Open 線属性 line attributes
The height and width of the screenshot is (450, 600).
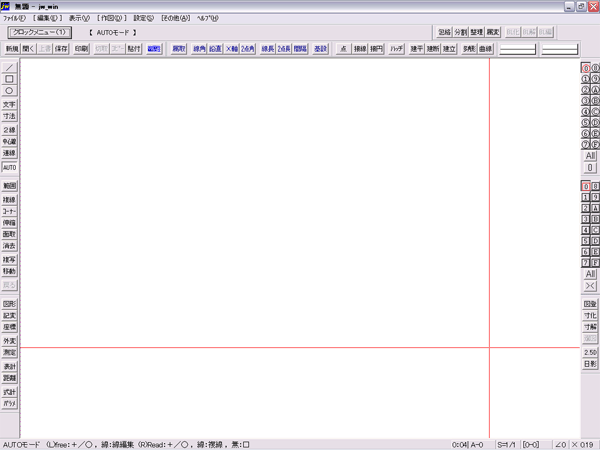(x=154, y=49)
